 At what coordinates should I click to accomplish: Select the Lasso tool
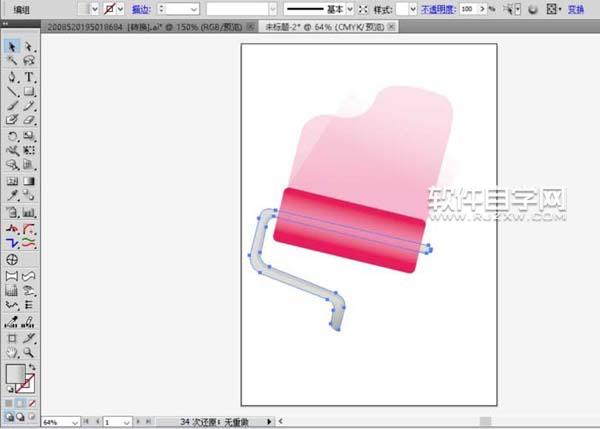28,60
